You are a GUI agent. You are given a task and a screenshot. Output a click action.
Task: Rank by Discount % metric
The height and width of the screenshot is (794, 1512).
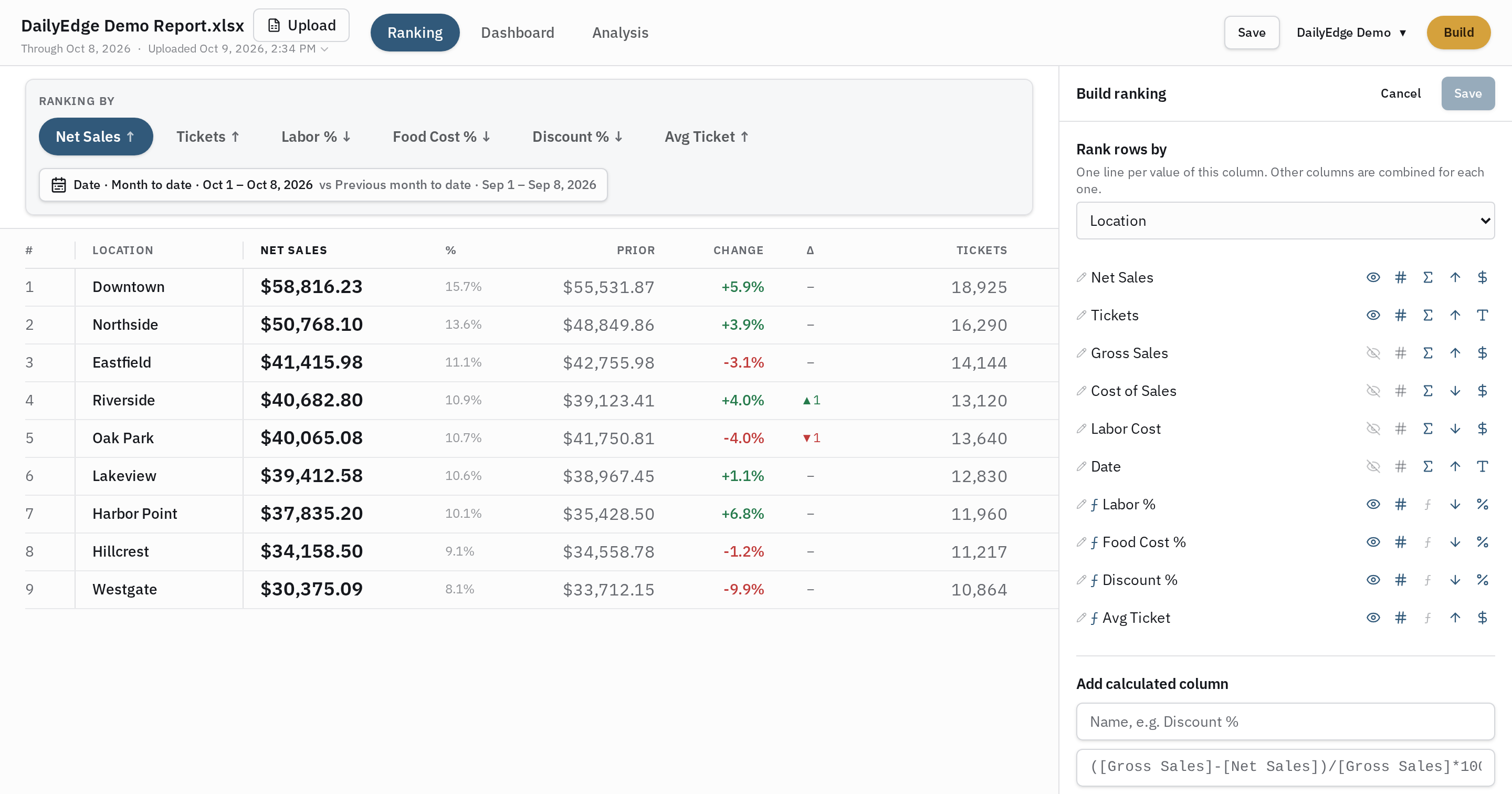[577, 137]
